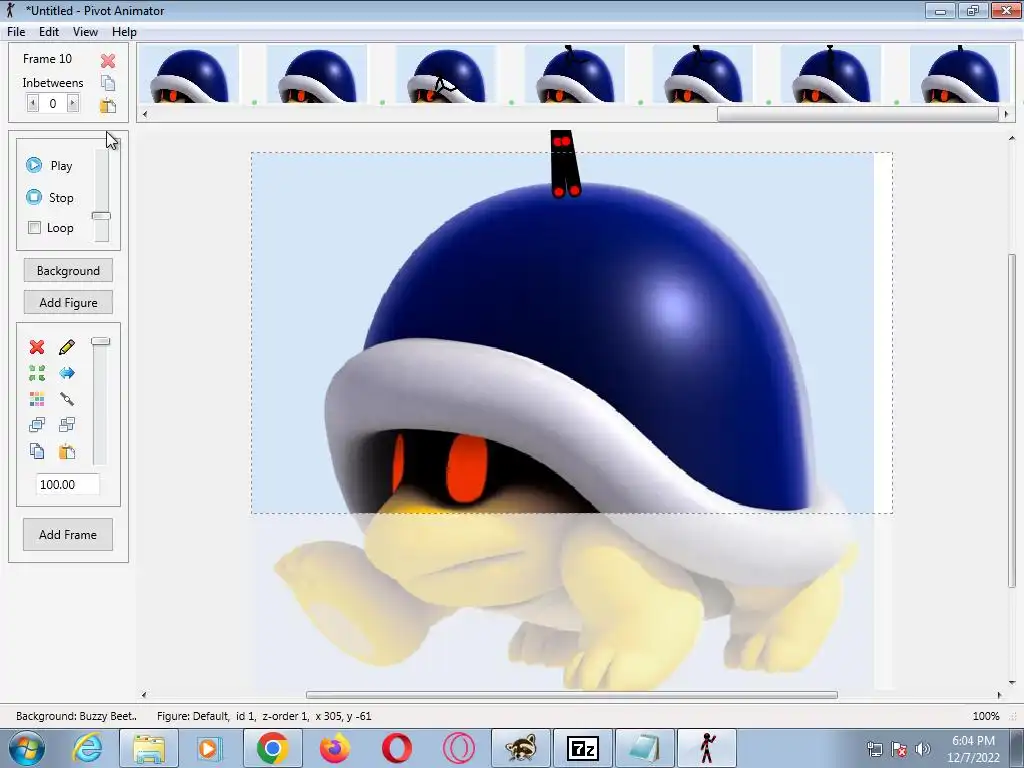Paste frame icon below copy frame
Screen dimensions: 1024x768
(108, 105)
